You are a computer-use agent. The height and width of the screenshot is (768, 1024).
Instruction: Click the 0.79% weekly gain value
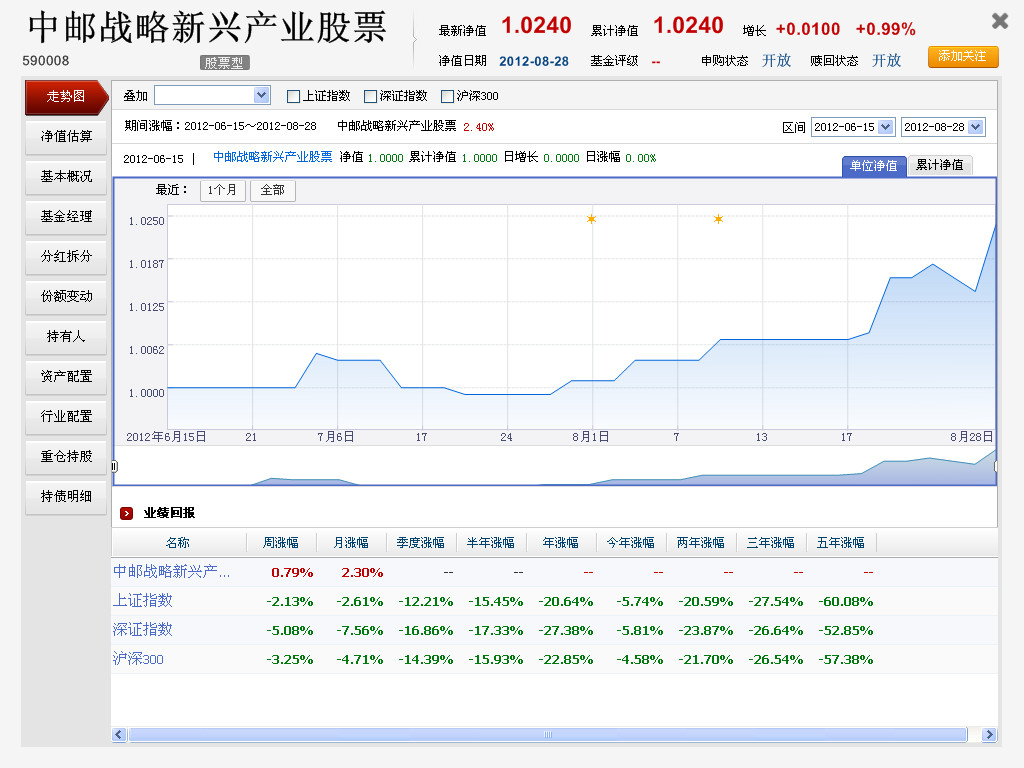292,573
